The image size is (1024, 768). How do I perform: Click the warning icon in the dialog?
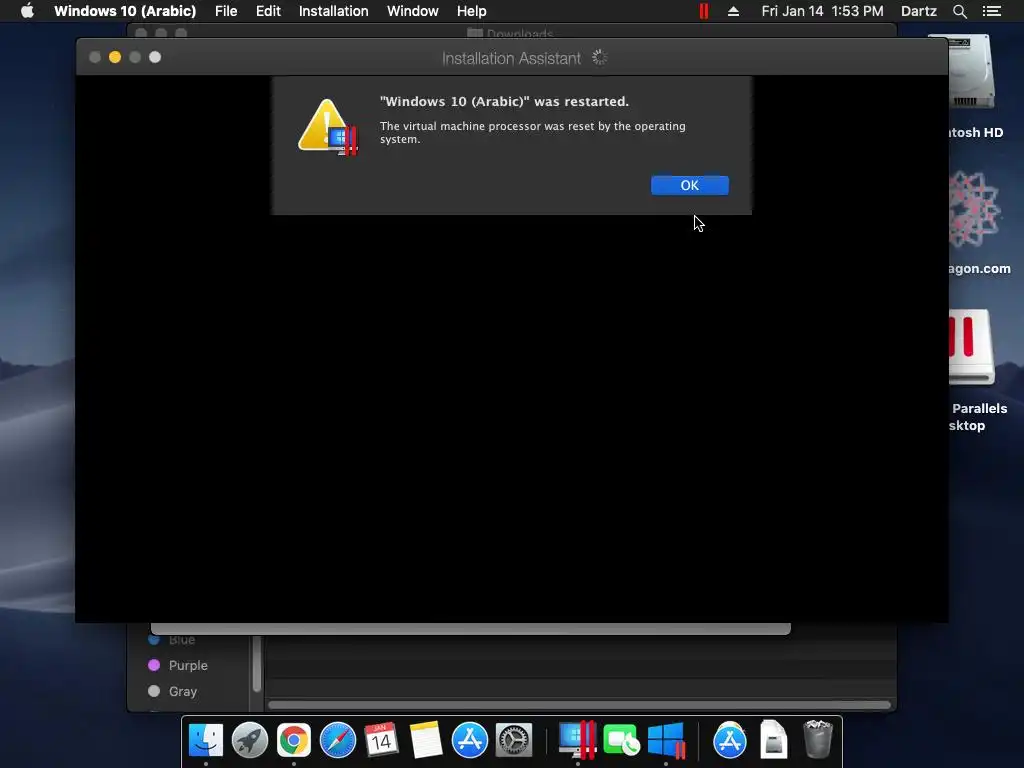(328, 127)
